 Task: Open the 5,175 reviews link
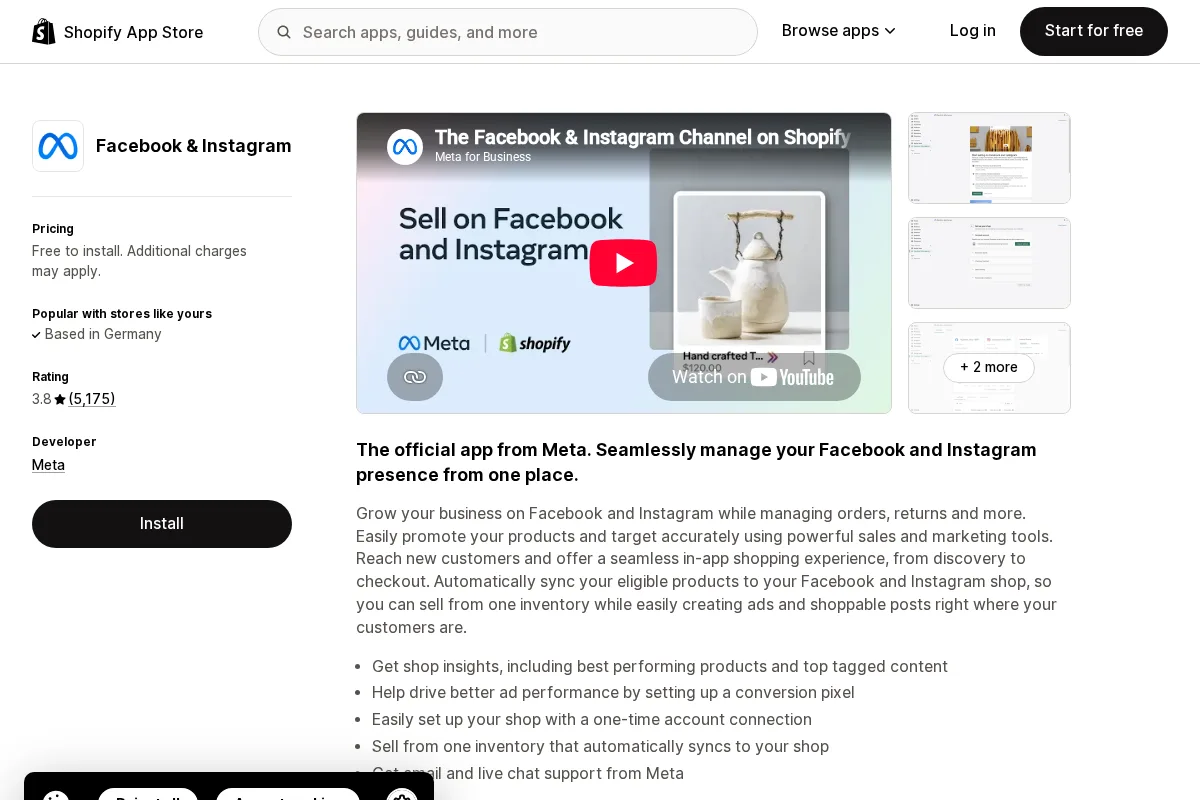pyautogui.click(x=92, y=399)
